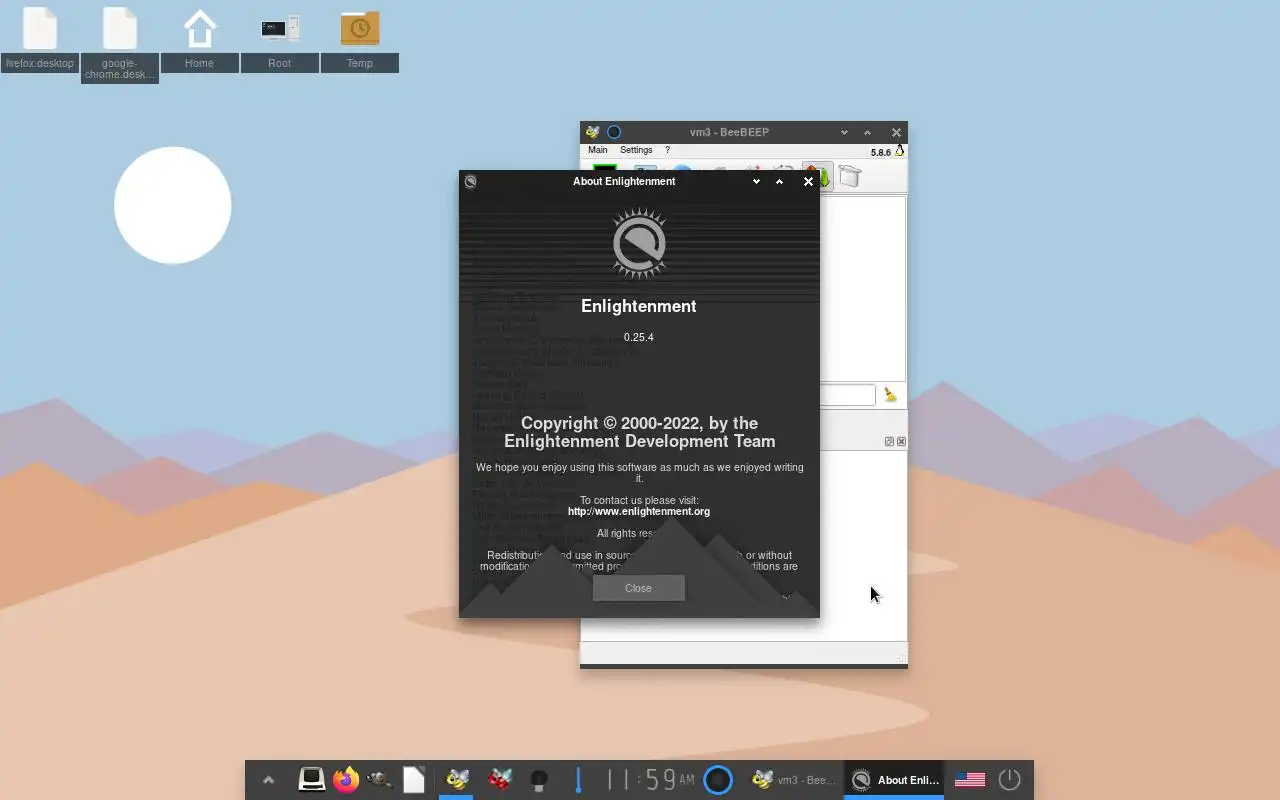The width and height of the screenshot is (1280, 800).
Task: Click the 0.25.4 version text
Action: (x=638, y=338)
